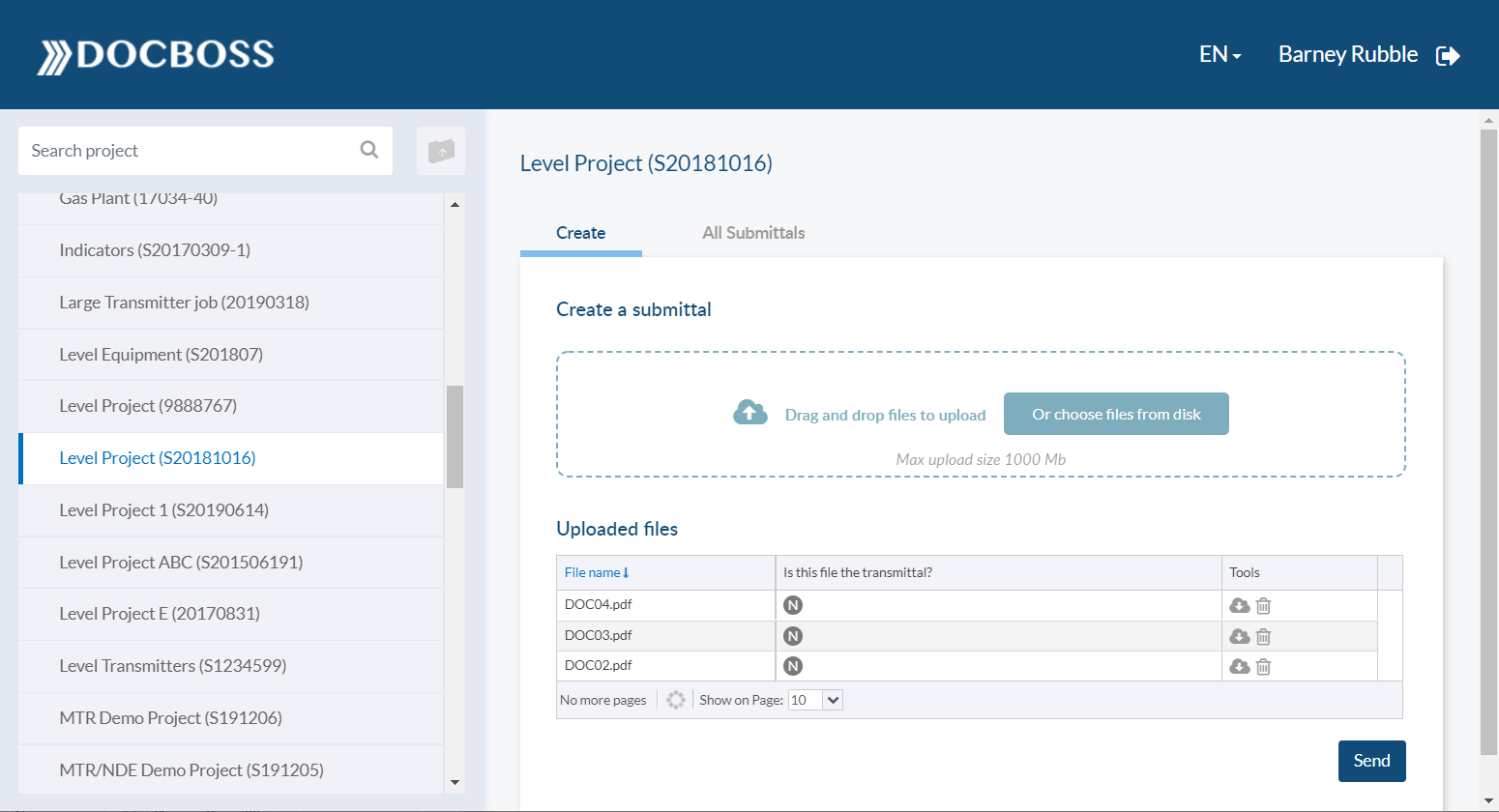Click the Send button
The image size is (1499, 812).
(1371, 761)
